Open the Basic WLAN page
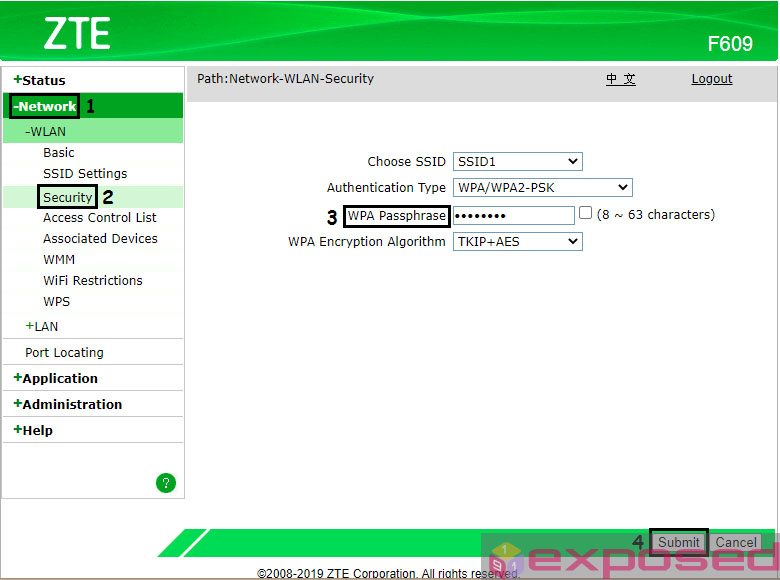The width and height of the screenshot is (780, 580). pos(59,153)
